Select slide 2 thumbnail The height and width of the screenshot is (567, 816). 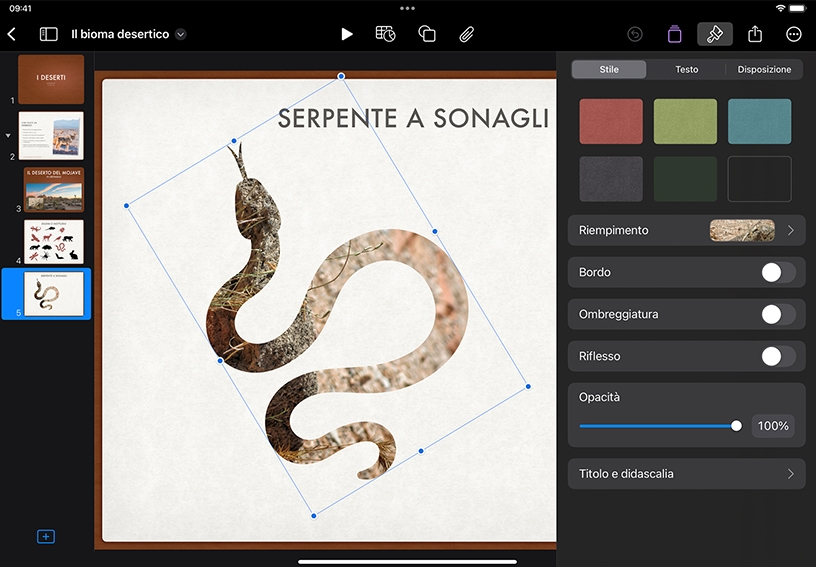pyautogui.click(x=51, y=136)
